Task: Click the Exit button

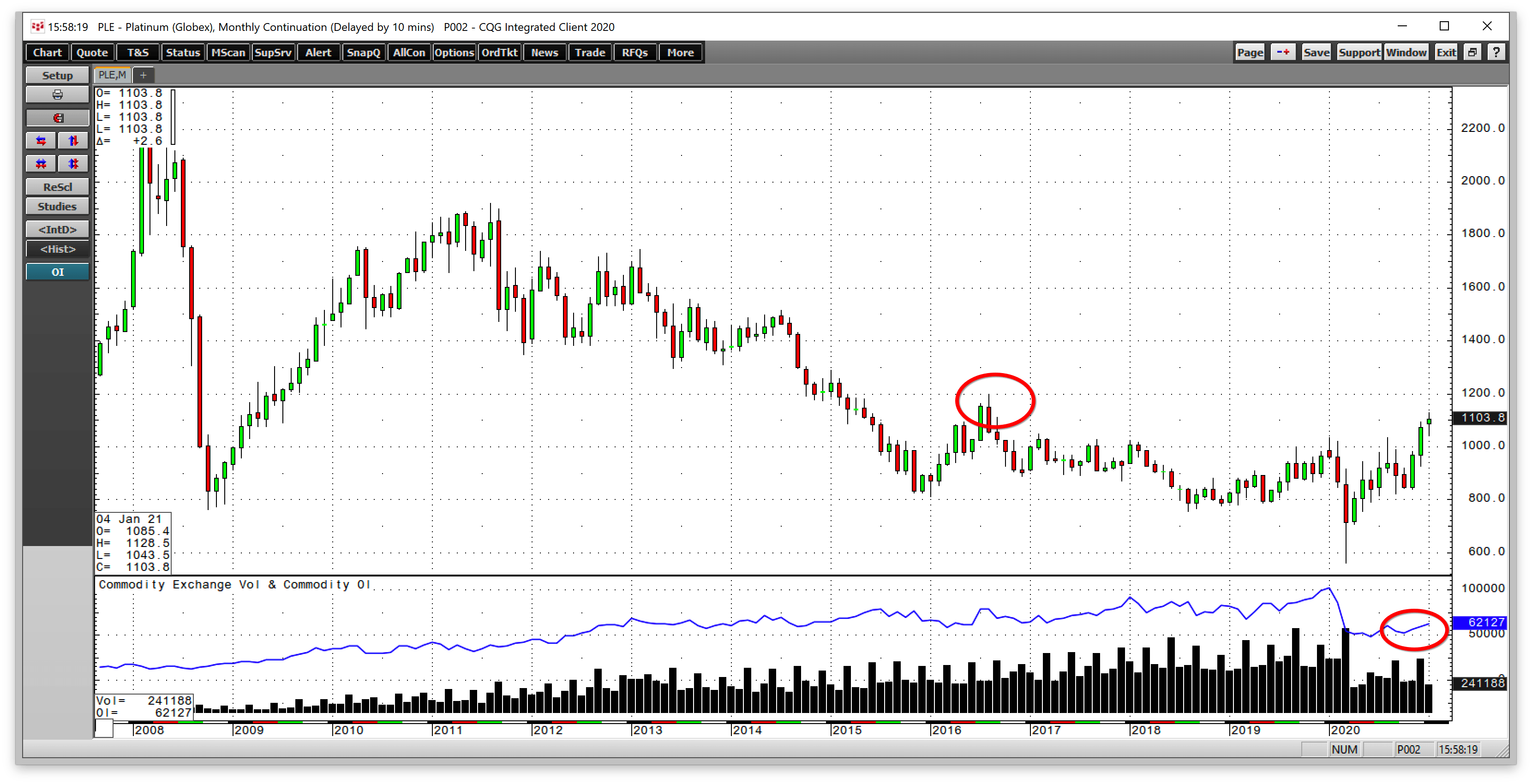Action: 1446,52
